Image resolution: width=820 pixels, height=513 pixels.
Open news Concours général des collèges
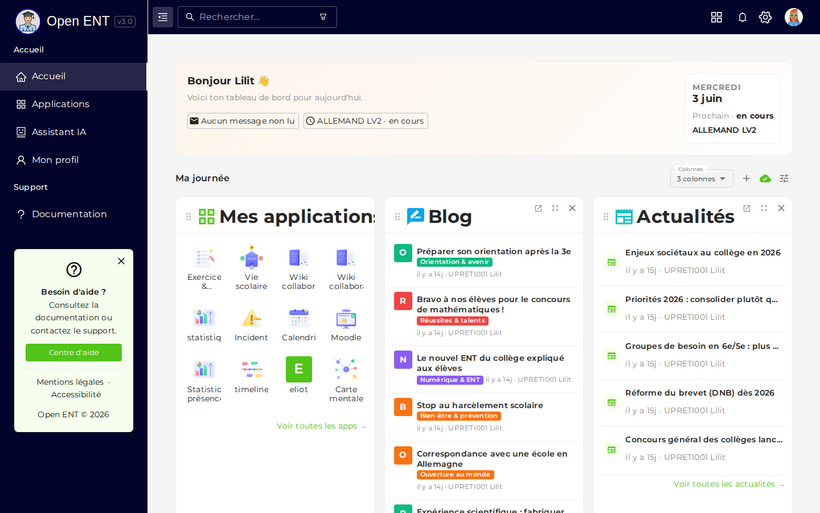coord(704,440)
